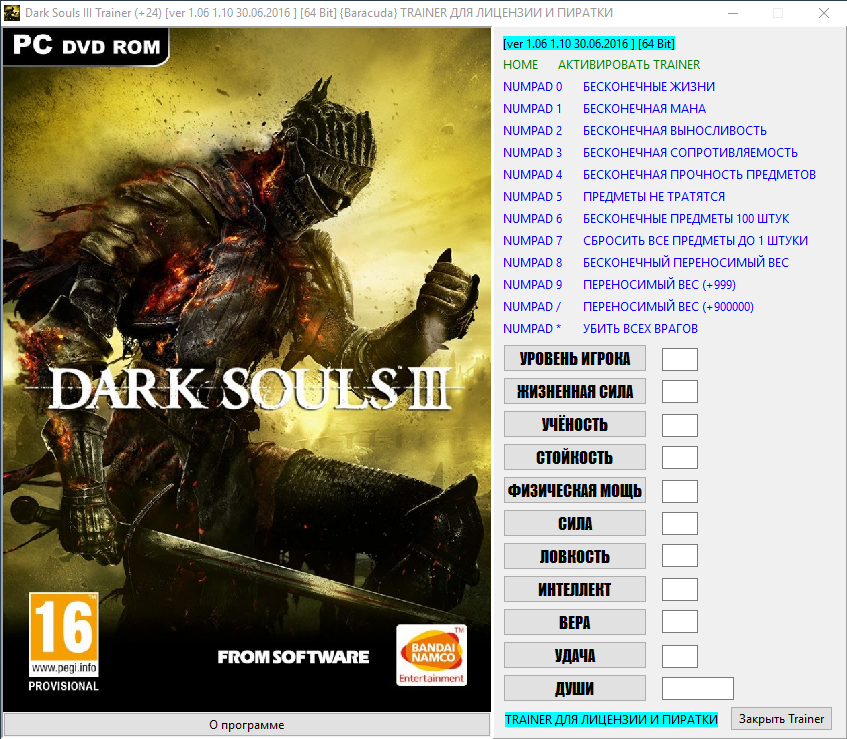Click the ВЕРА button
847x739 pixels.
click(x=575, y=622)
